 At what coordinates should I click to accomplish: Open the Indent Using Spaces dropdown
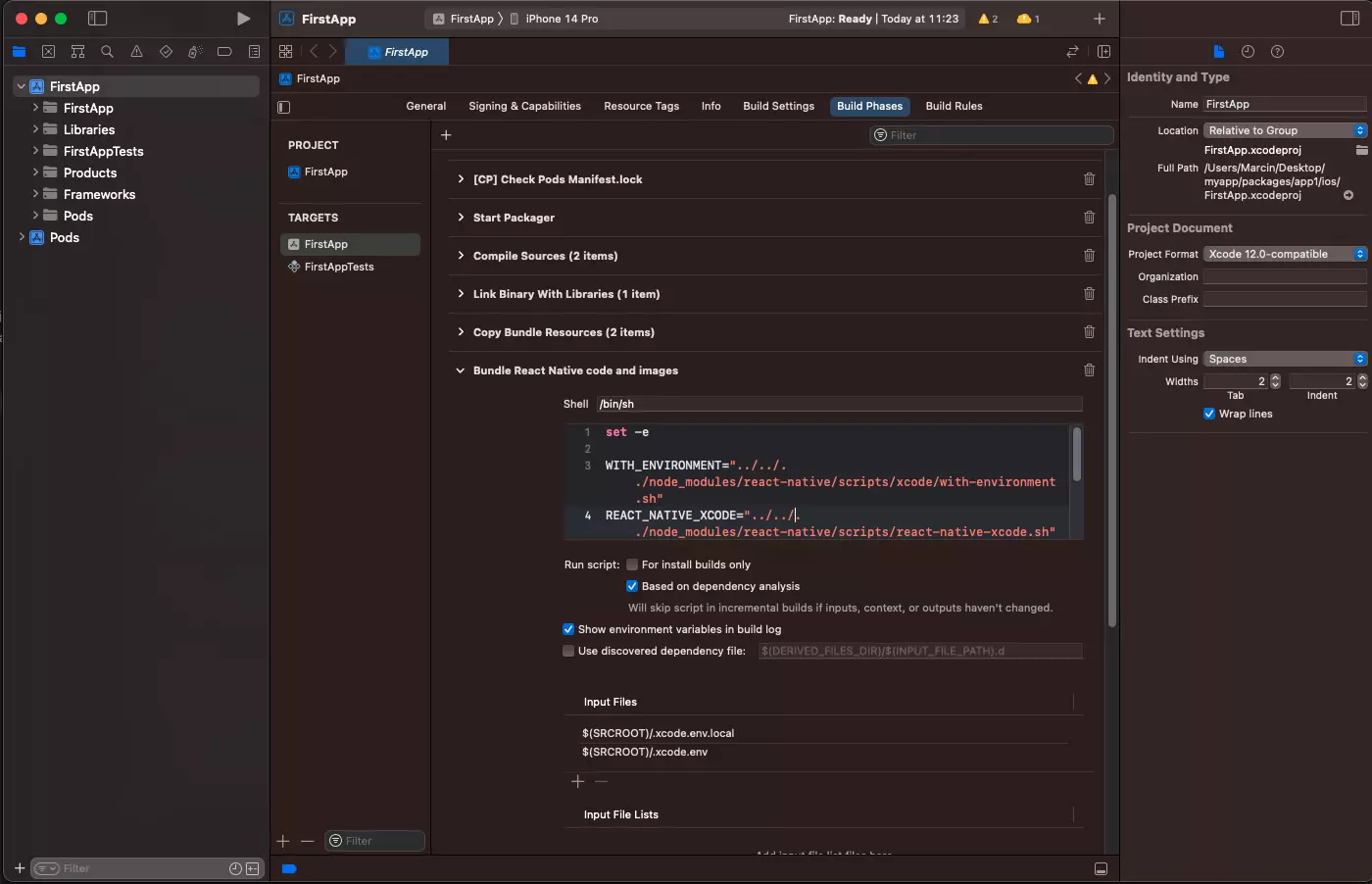[x=1285, y=359]
